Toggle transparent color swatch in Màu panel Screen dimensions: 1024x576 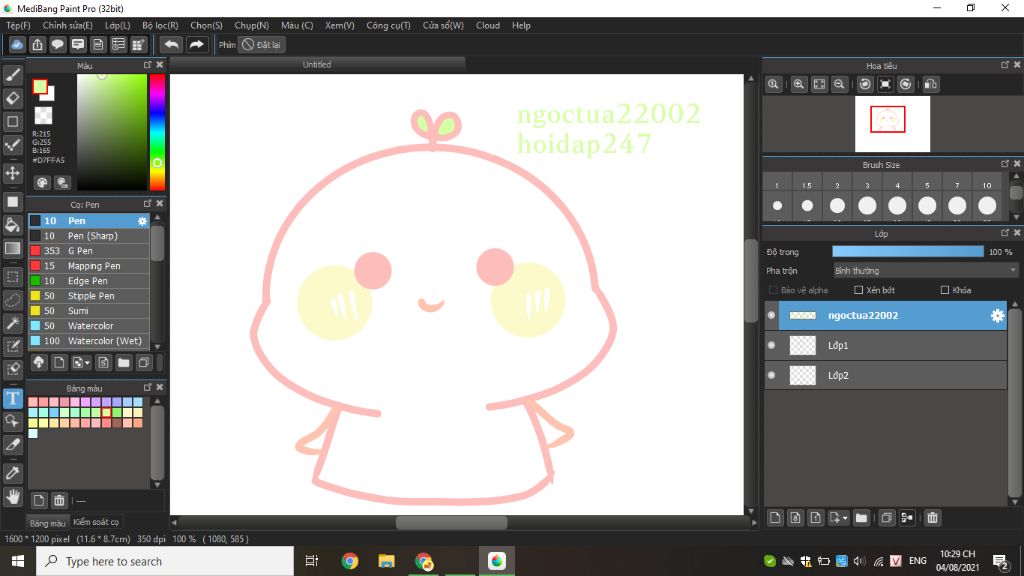tap(43, 116)
